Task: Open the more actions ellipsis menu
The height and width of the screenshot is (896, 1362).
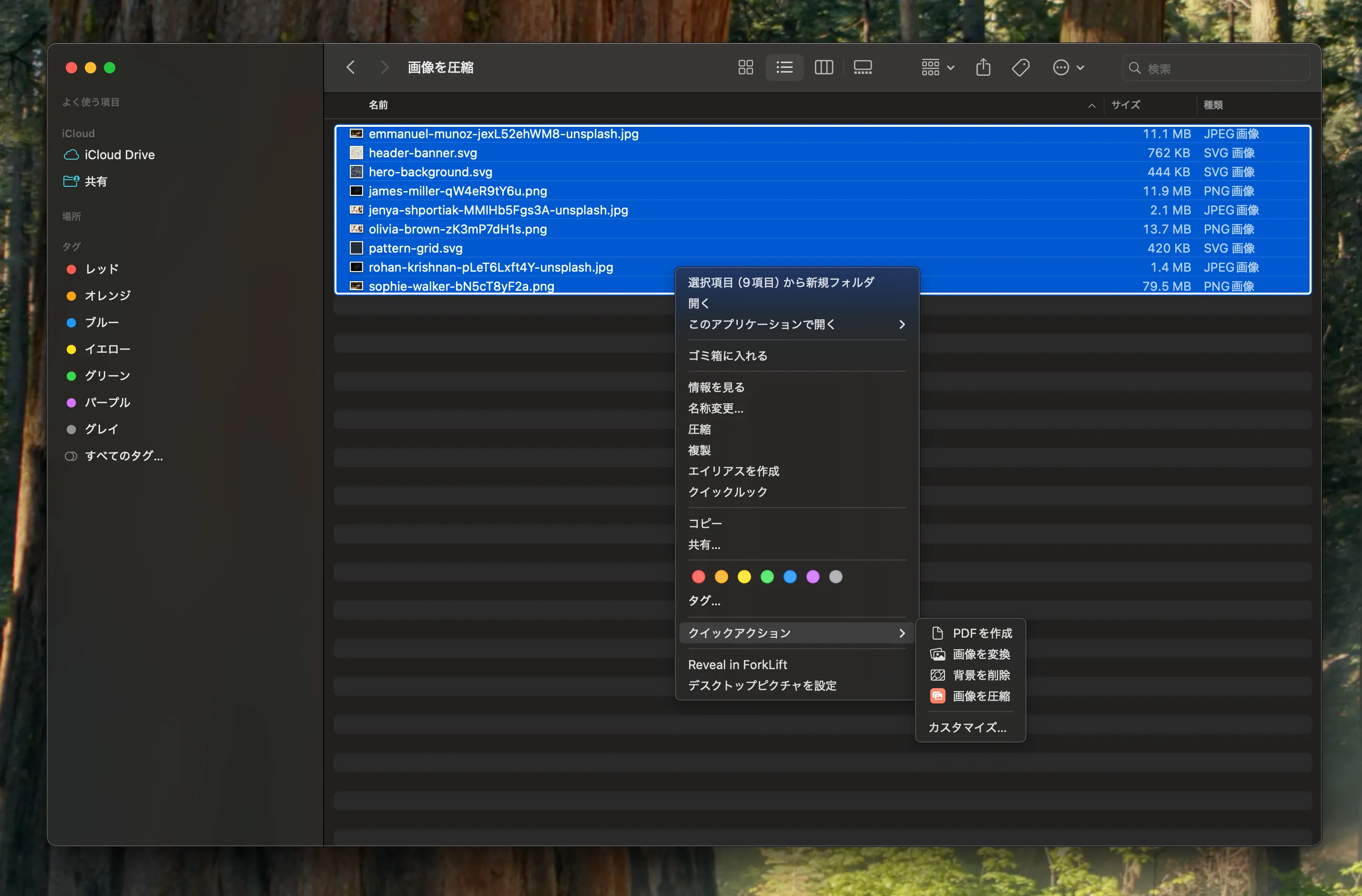Action: click(1068, 68)
